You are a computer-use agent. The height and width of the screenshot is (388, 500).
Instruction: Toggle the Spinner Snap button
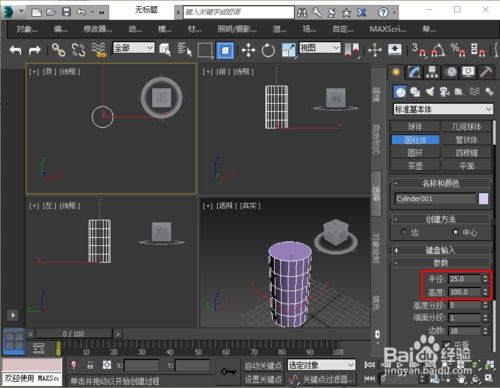pyautogui.click(x=478, y=50)
